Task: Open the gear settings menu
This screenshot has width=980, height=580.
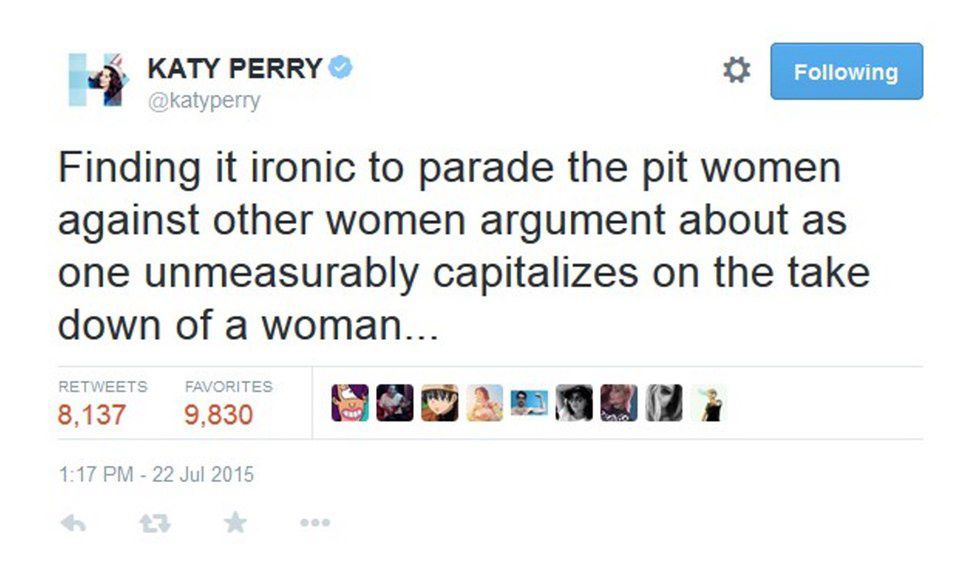Action: pyautogui.click(x=736, y=71)
